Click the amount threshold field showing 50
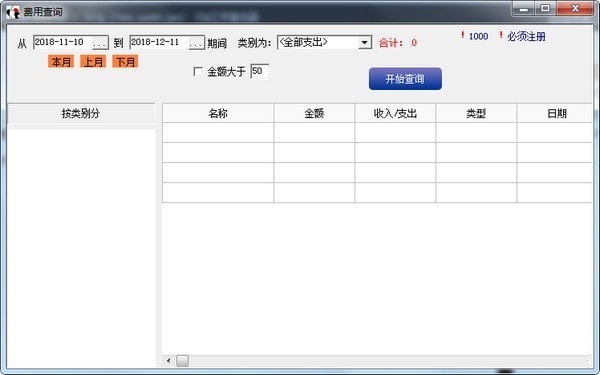The image size is (600, 375). [259, 71]
